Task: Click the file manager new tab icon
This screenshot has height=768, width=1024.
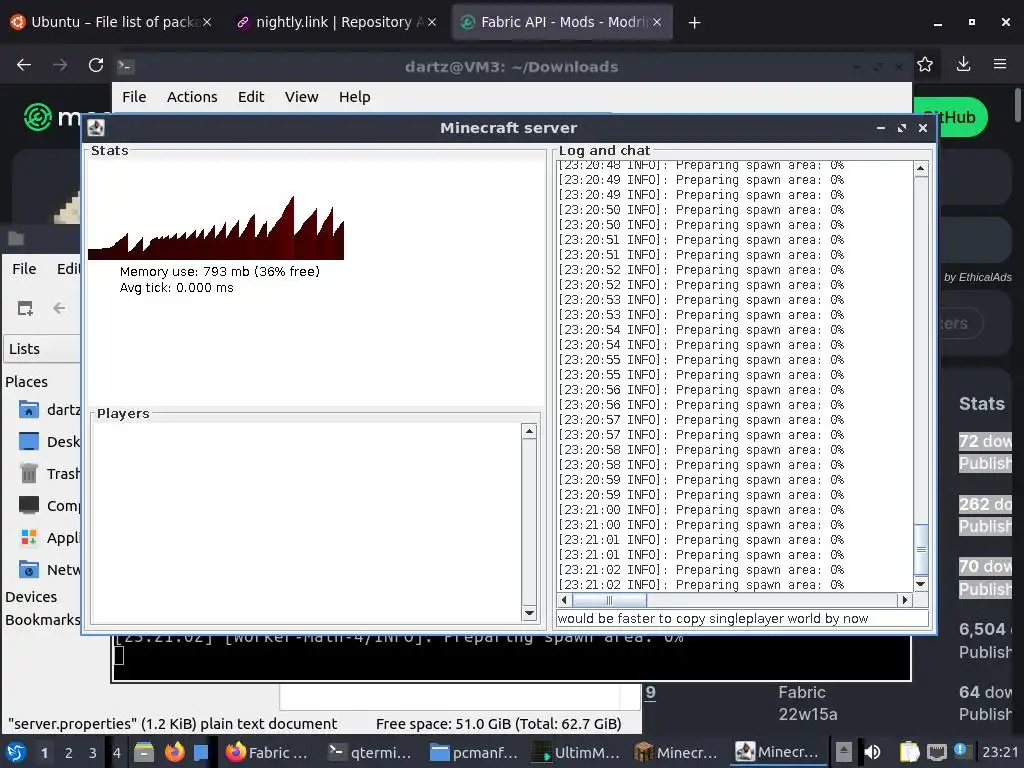Action: (25, 308)
